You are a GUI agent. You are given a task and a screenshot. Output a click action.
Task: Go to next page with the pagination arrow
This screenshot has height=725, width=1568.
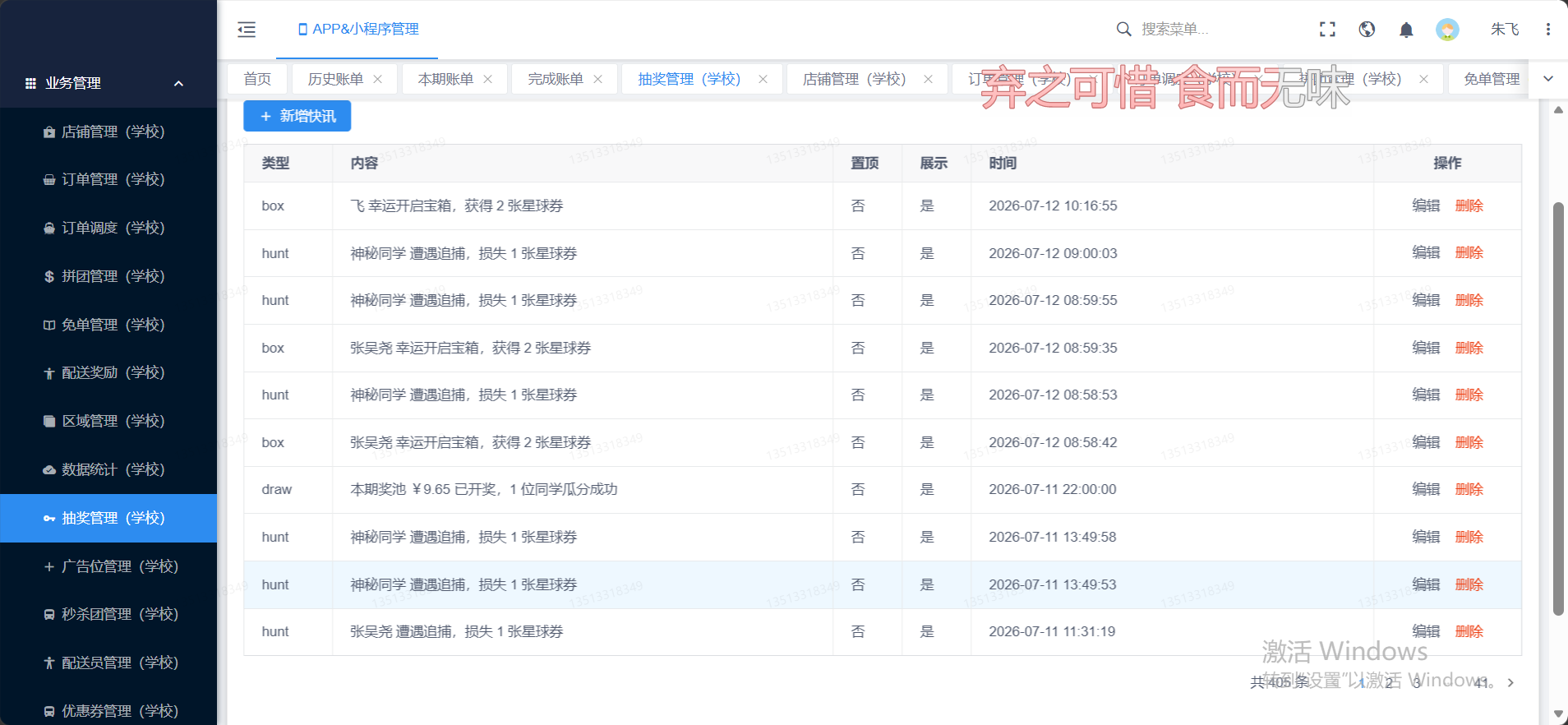[1510, 682]
